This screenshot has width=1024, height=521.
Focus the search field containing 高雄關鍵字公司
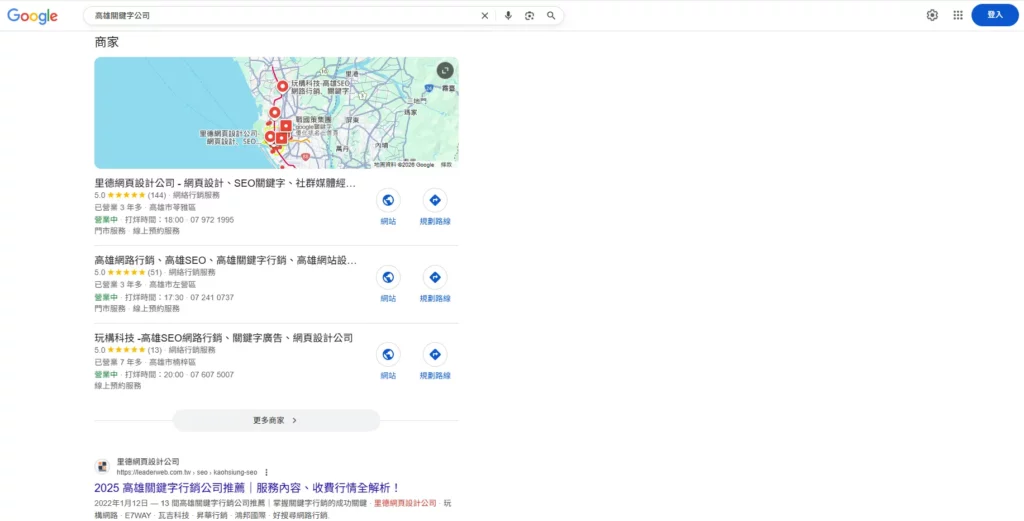[x=281, y=16]
